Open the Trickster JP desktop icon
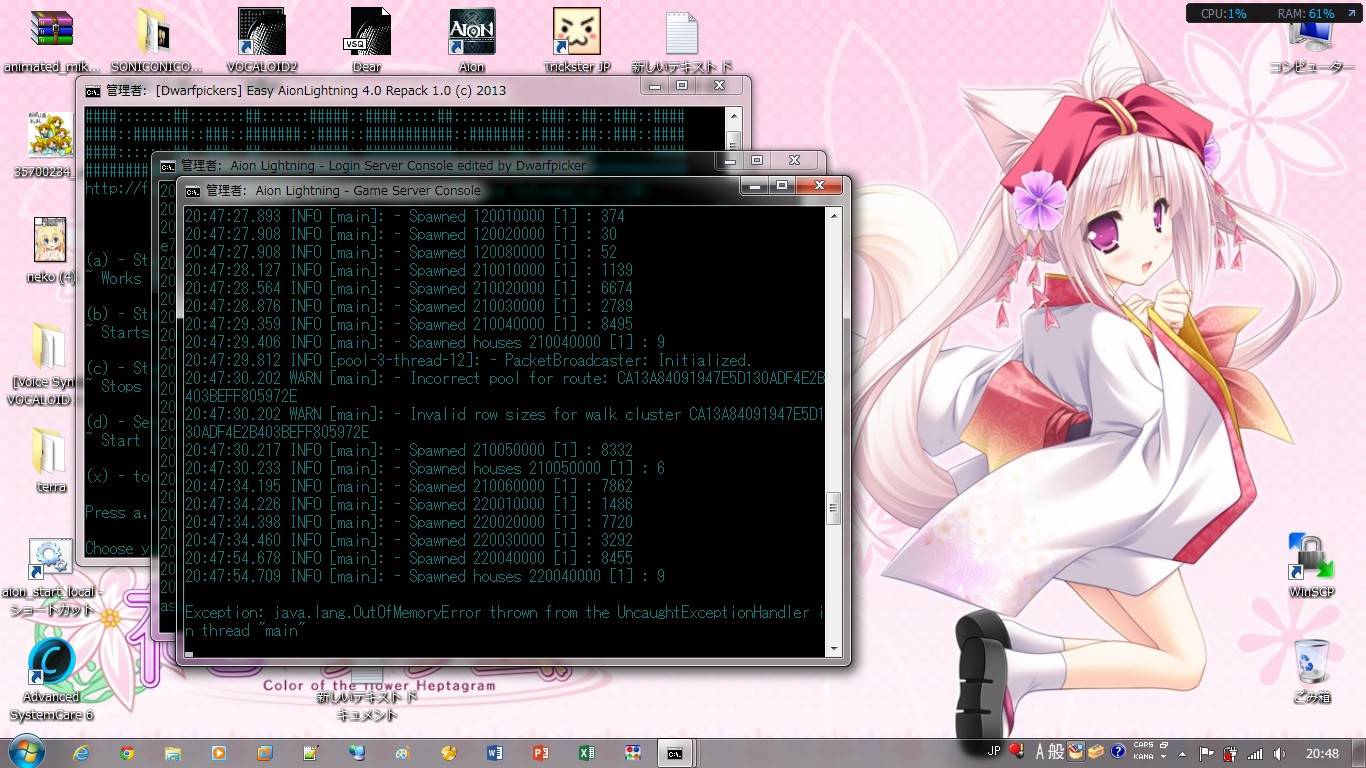The height and width of the screenshot is (768, 1366). [x=577, y=40]
